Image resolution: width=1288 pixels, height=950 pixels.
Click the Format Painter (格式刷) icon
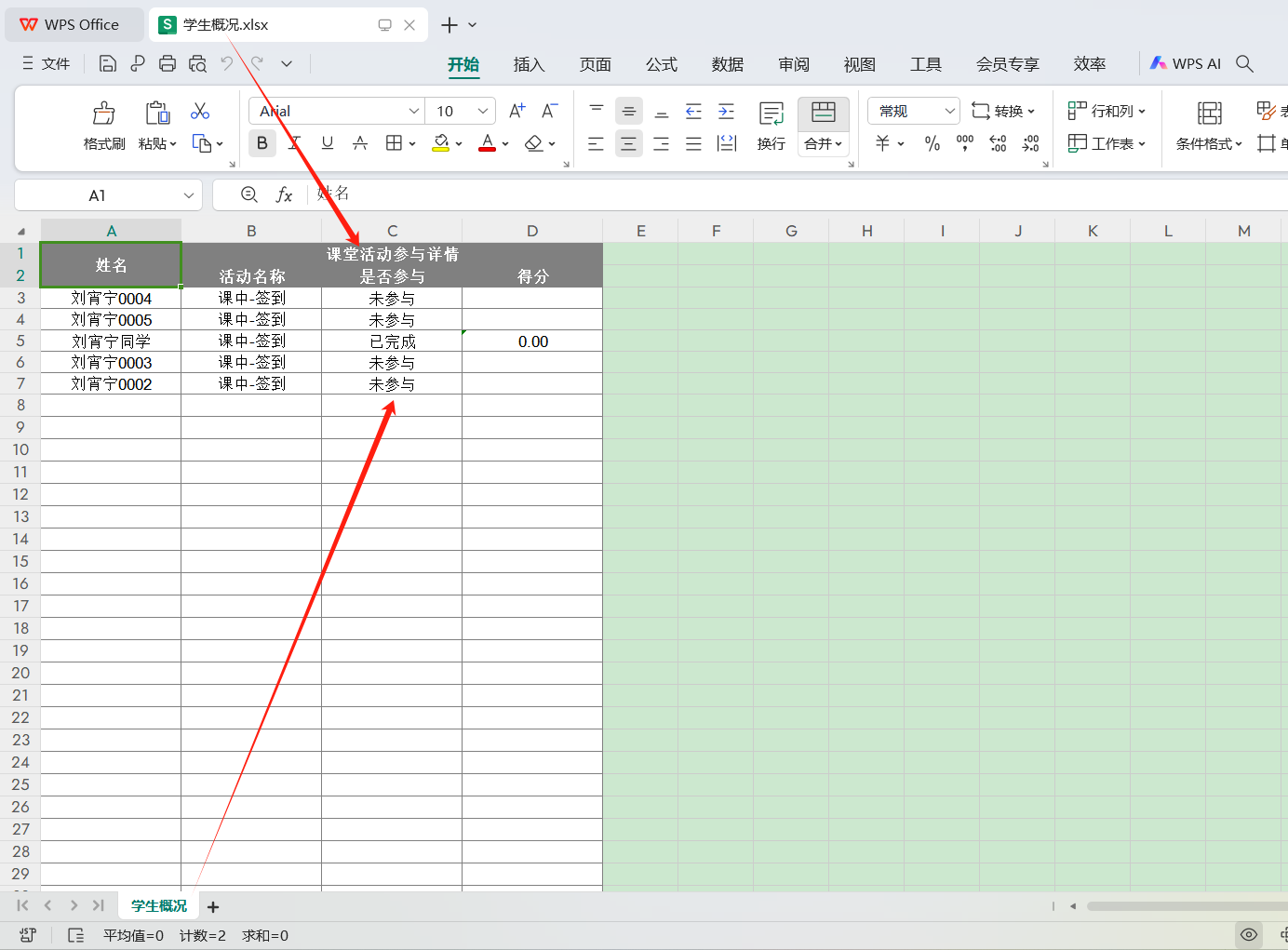[103, 114]
